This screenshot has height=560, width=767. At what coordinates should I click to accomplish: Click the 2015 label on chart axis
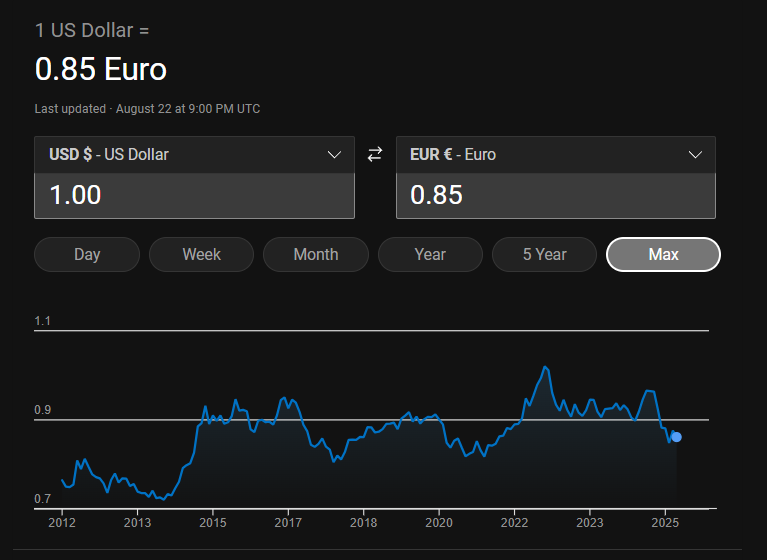[213, 523]
